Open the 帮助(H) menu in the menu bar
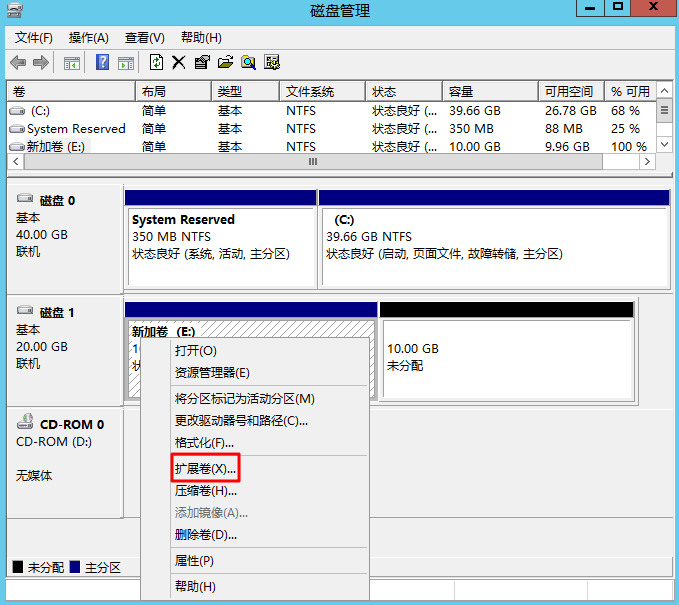The width and height of the screenshot is (679, 605). coord(201,38)
